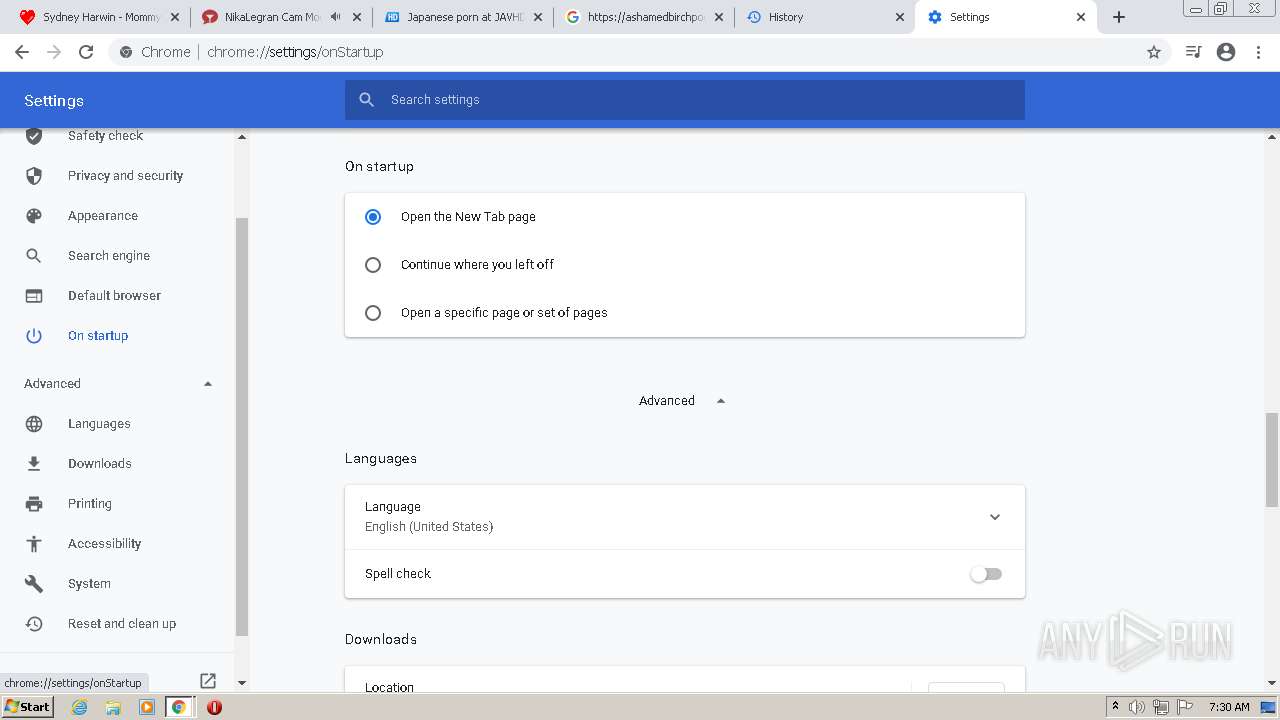Open the Privacy and security shield icon
This screenshot has width=1280, height=720.
(34, 176)
